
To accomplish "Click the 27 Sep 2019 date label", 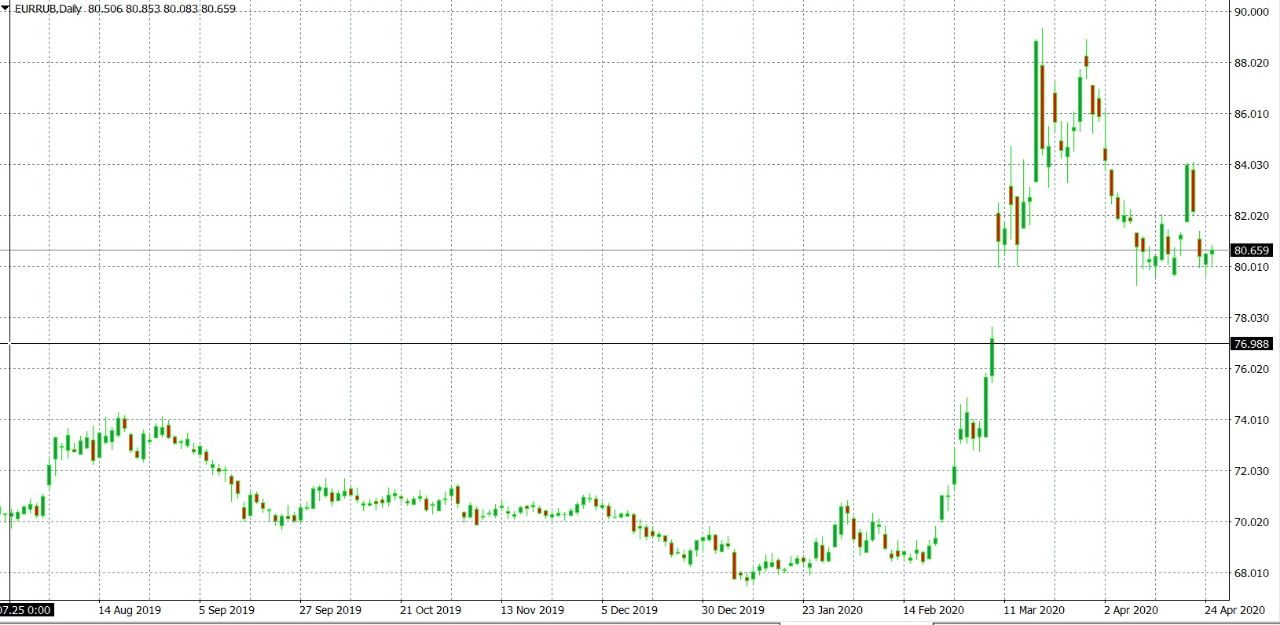I will click(x=330, y=609).
